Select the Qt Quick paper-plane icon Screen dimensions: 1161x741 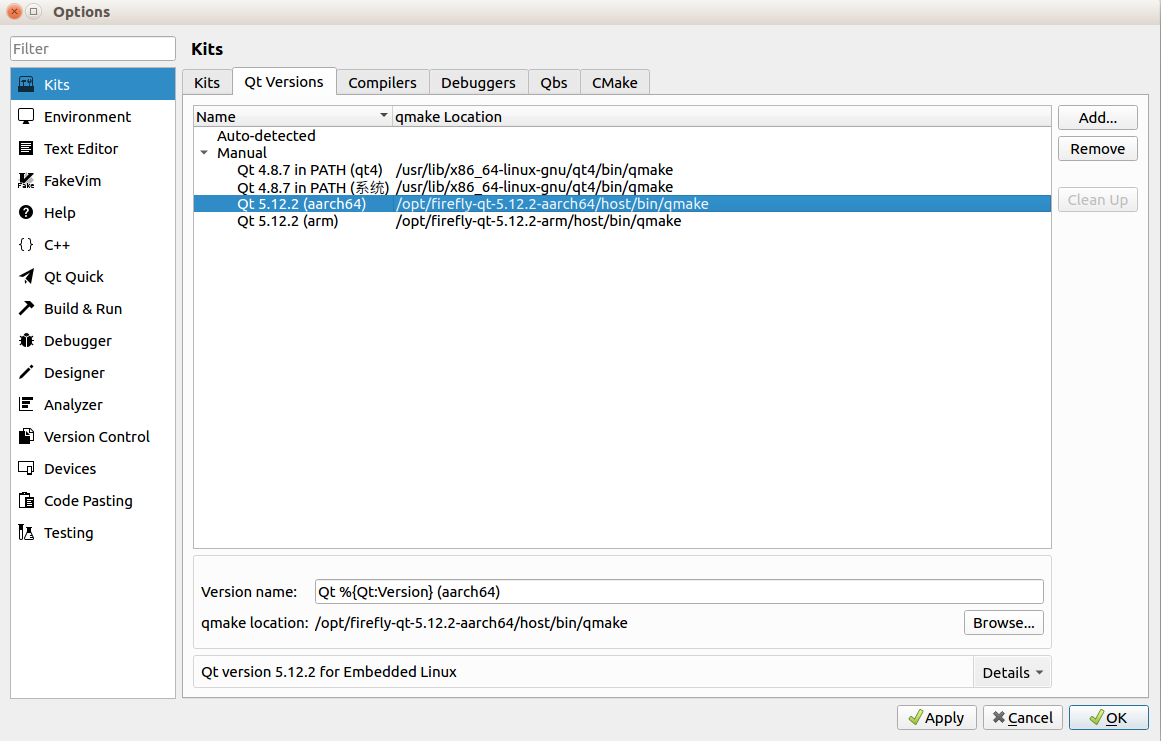click(26, 277)
